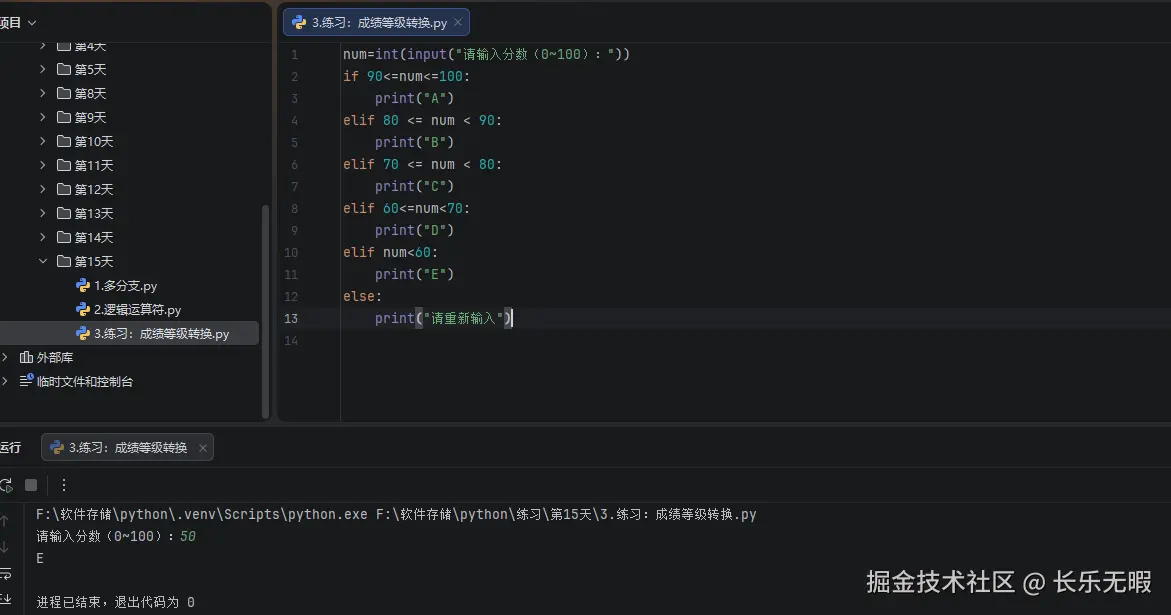Click the input value 50 in console
The height and width of the screenshot is (615, 1171).
click(187, 536)
